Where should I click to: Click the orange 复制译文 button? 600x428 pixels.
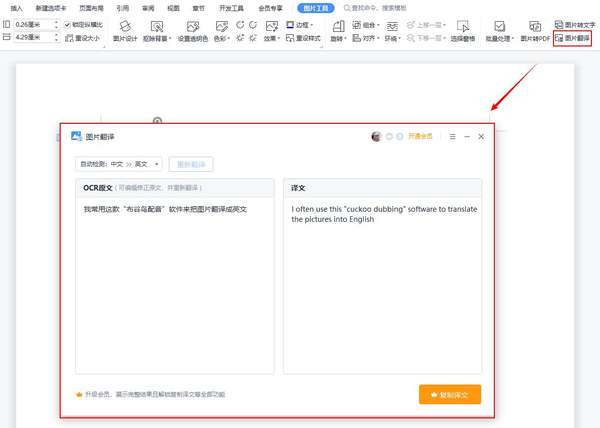pyautogui.click(x=450, y=394)
